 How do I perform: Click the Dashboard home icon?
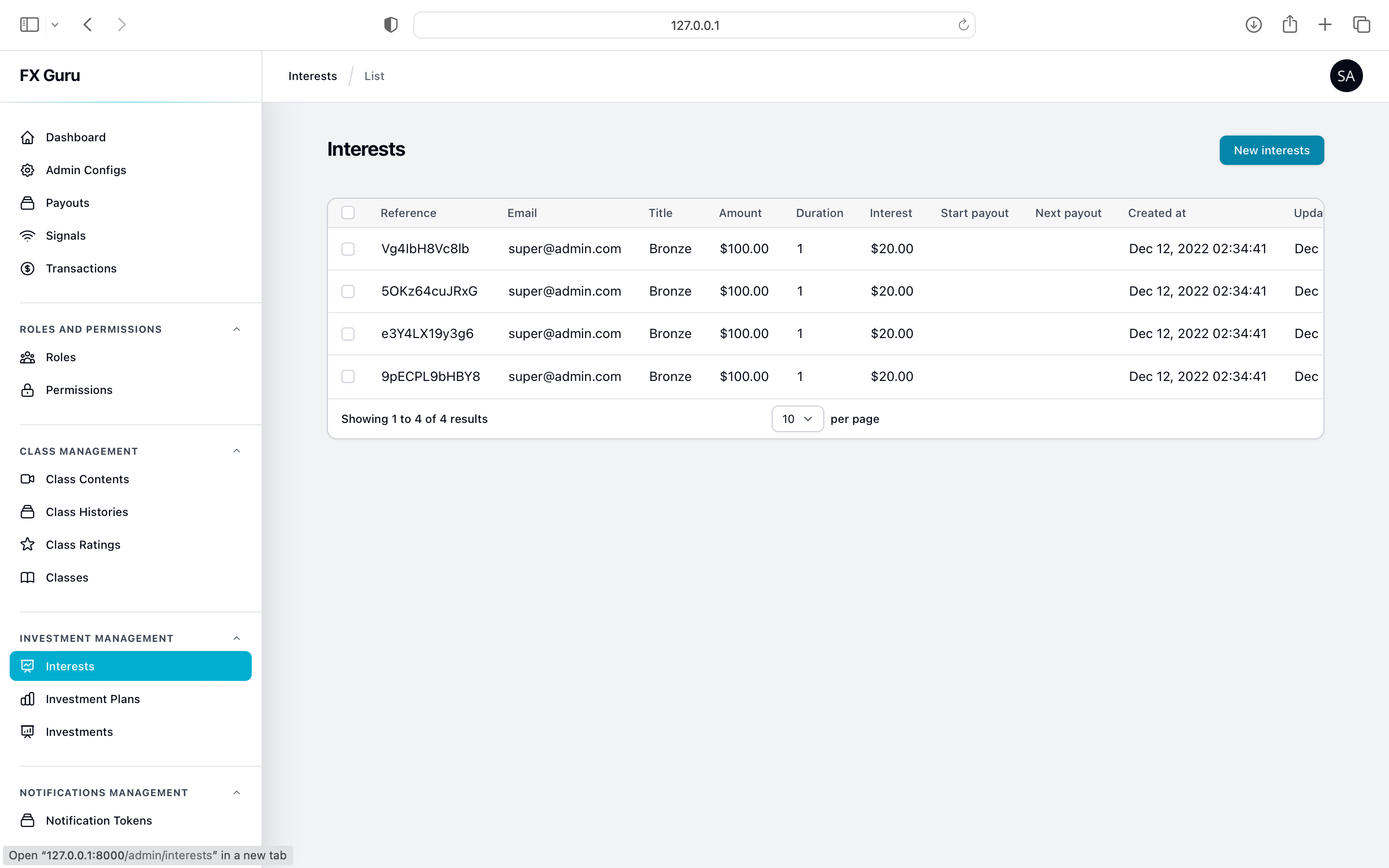point(27,137)
